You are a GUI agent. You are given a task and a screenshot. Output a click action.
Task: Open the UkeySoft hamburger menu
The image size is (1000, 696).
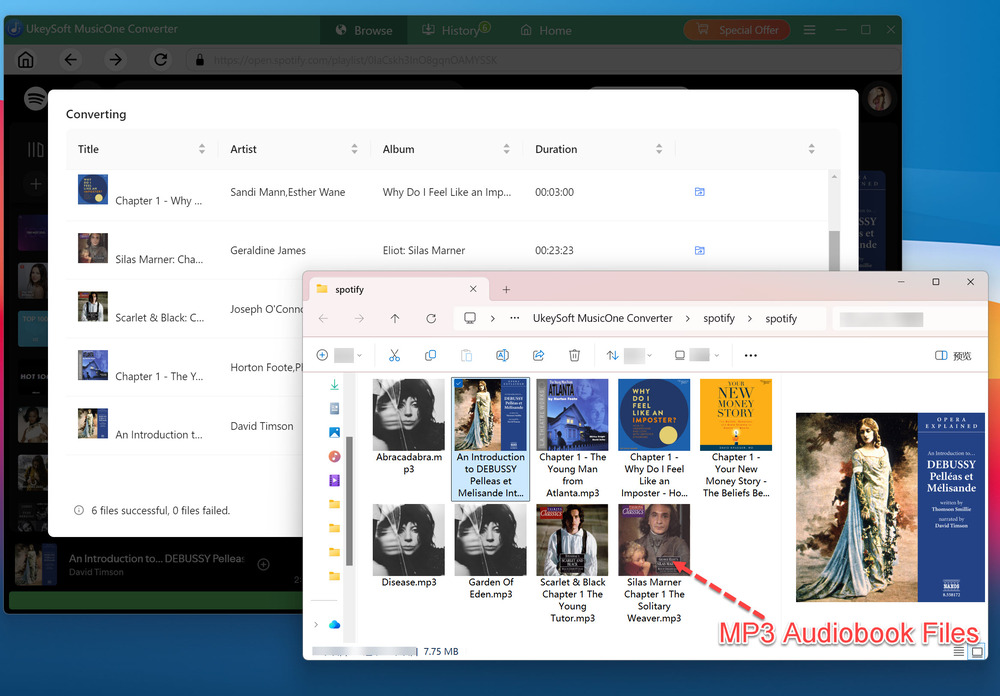pyautogui.click(x=809, y=30)
